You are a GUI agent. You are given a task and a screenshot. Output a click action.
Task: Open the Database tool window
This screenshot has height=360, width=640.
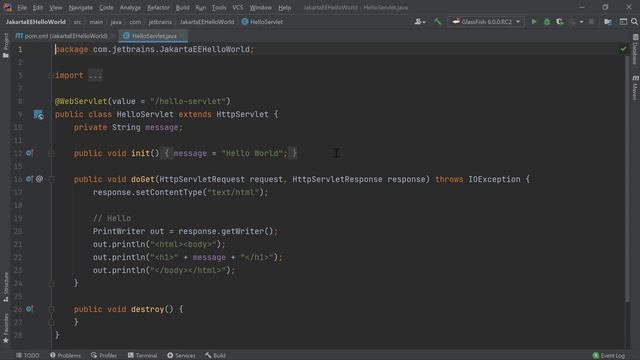(635, 49)
